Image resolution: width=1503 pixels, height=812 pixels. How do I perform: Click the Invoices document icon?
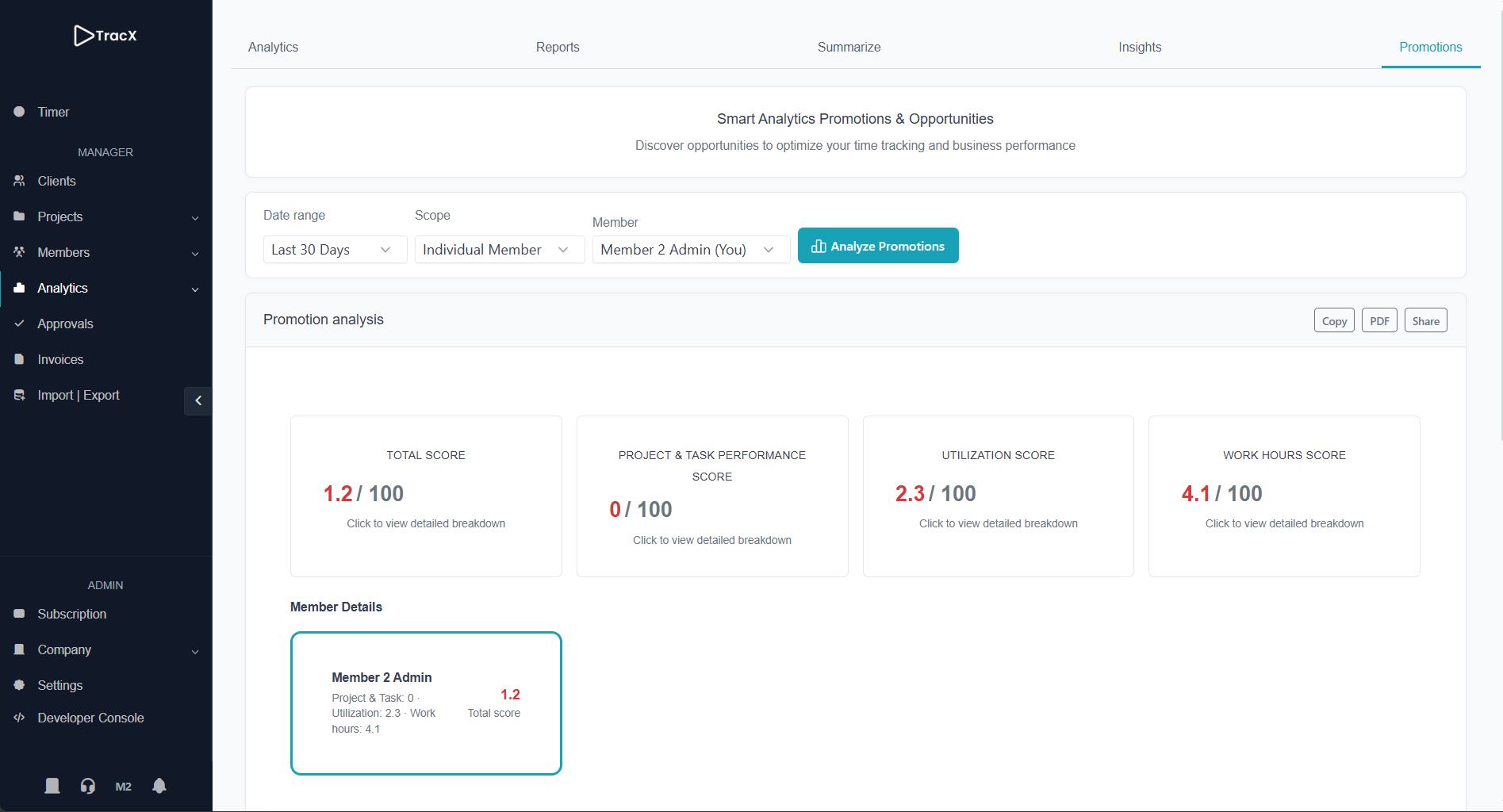(19, 359)
